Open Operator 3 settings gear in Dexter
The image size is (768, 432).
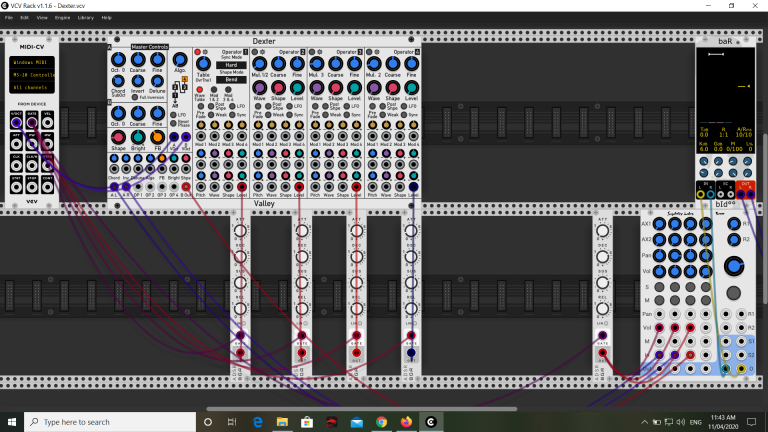click(x=320, y=52)
